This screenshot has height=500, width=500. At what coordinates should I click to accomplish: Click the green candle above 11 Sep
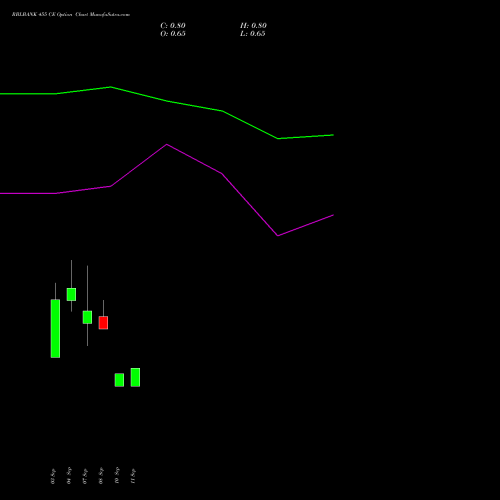135,377
